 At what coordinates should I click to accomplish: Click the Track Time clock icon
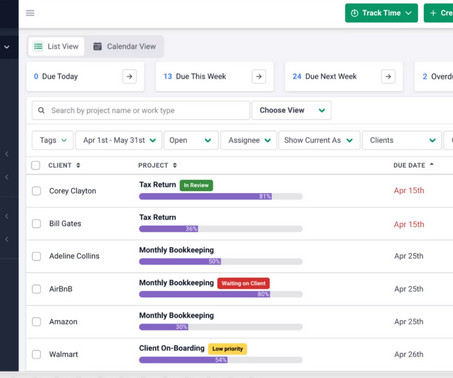click(x=354, y=13)
